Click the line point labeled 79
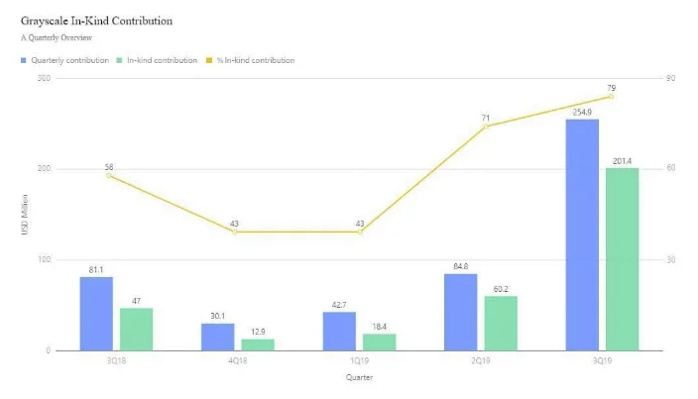The width and height of the screenshot is (698, 399). pos(611,97)
